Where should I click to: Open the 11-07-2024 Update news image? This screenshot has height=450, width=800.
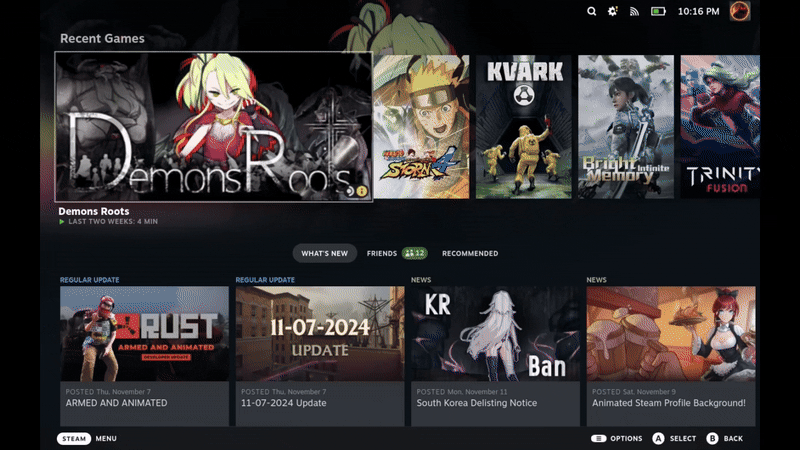click(320, 334)
